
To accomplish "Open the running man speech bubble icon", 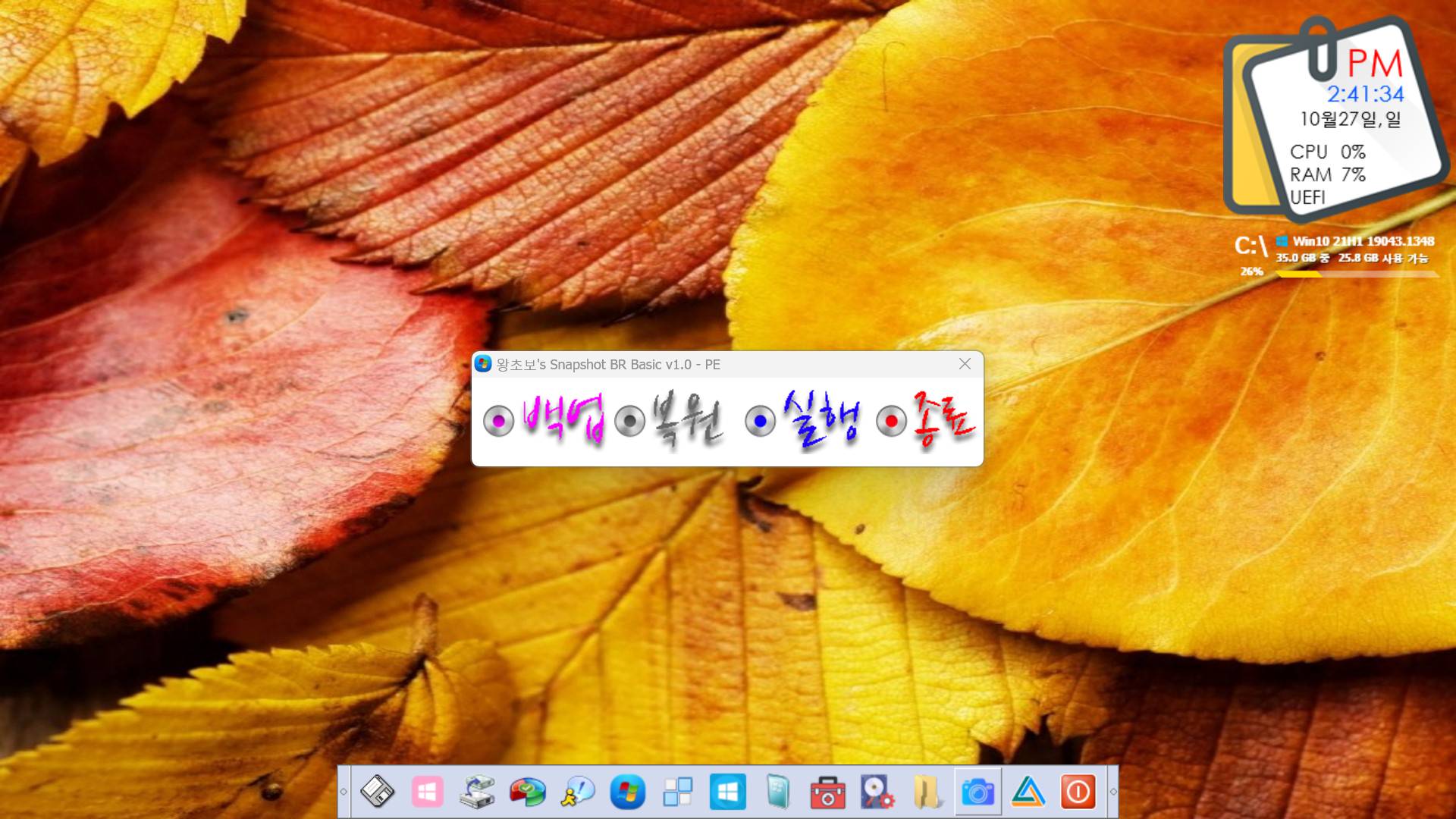I will [577, 792].
